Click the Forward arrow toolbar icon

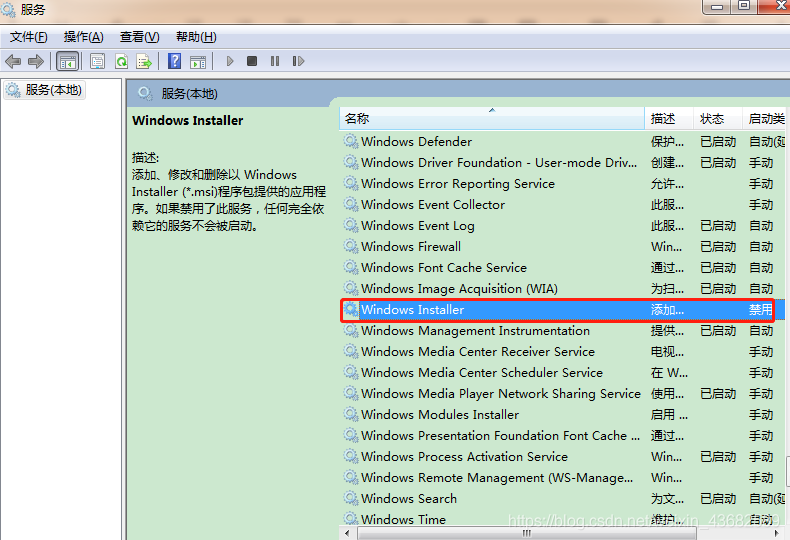36,61
